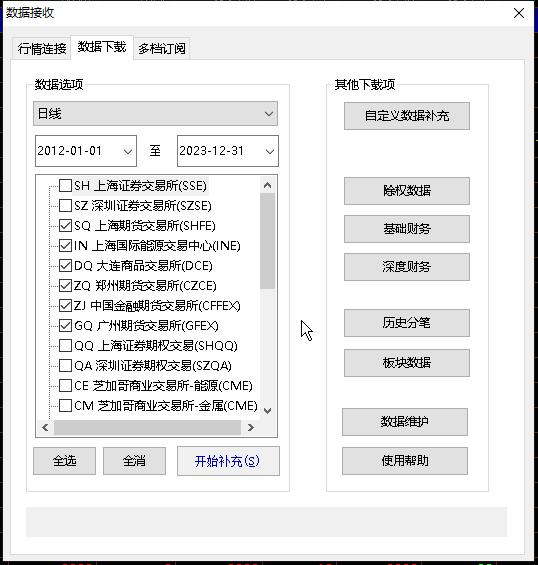Expand the 2023-12-31 end date picker

click(x=270, y=151)
